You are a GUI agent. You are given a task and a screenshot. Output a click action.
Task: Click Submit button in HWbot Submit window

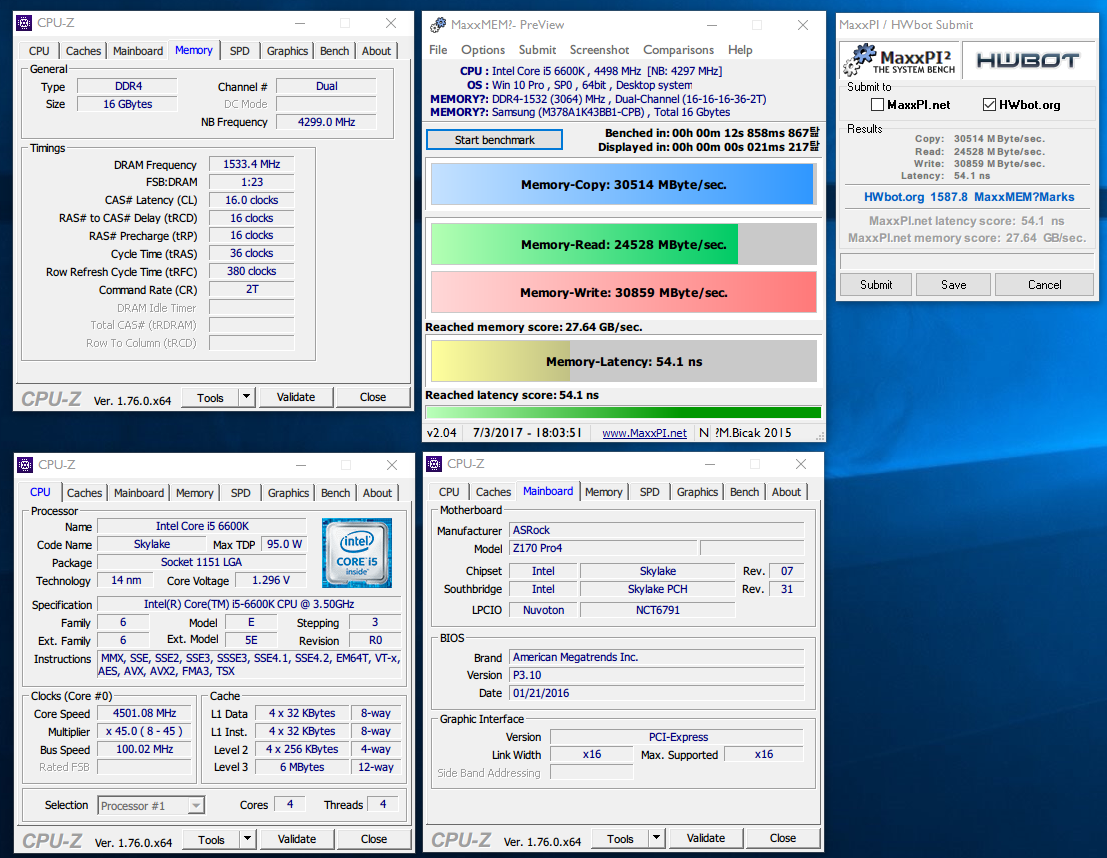click(x=875, y=285)
